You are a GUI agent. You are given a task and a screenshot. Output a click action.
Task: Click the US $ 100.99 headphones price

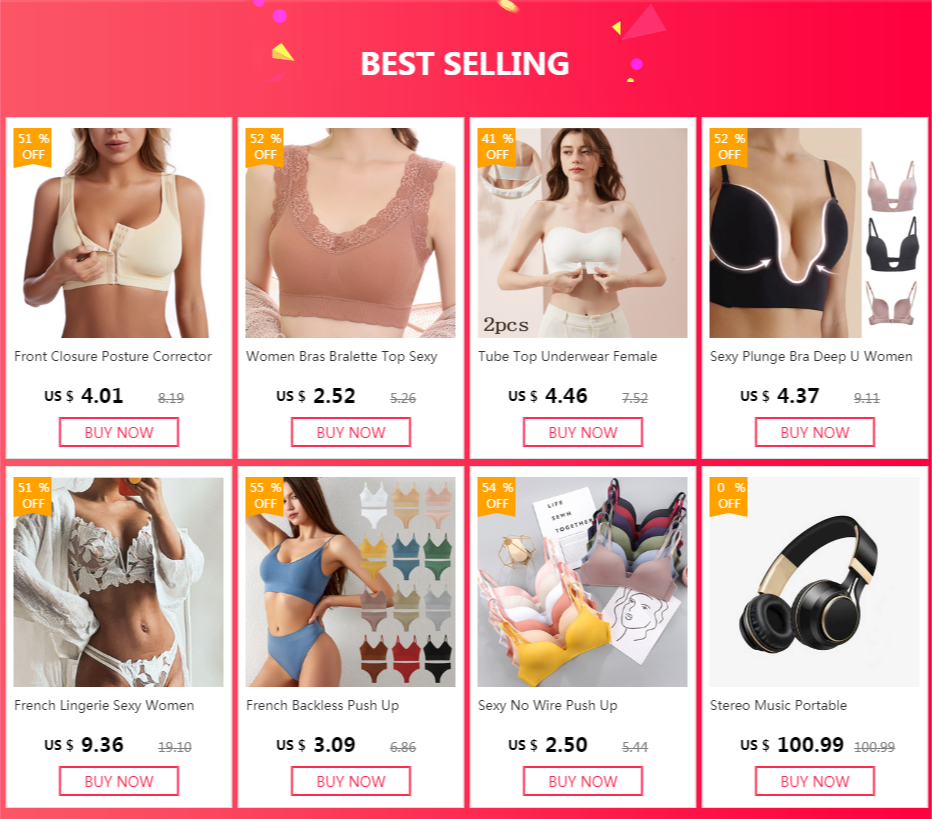(792, 745)
